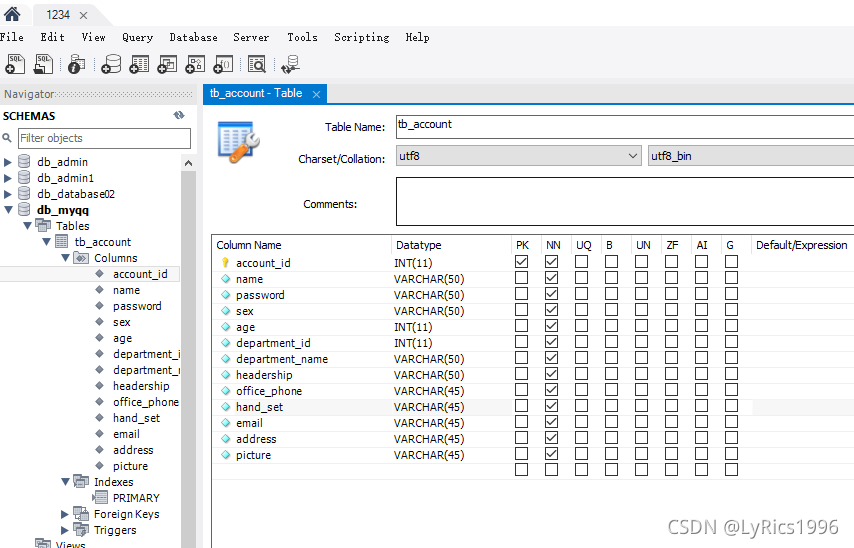Collapse the Indexes node
Screen dimensions: 854x548
pos(65,482)
